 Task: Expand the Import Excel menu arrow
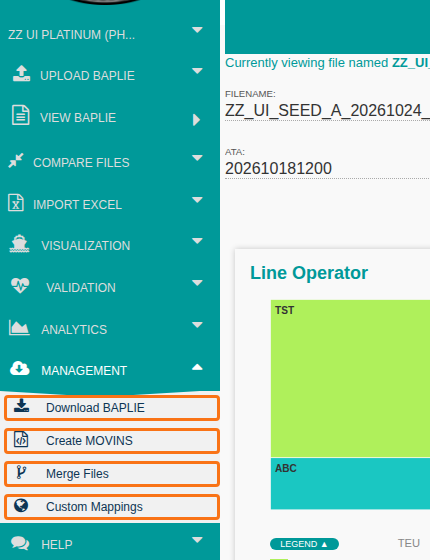pyautogui.click(x=197, y=200)
